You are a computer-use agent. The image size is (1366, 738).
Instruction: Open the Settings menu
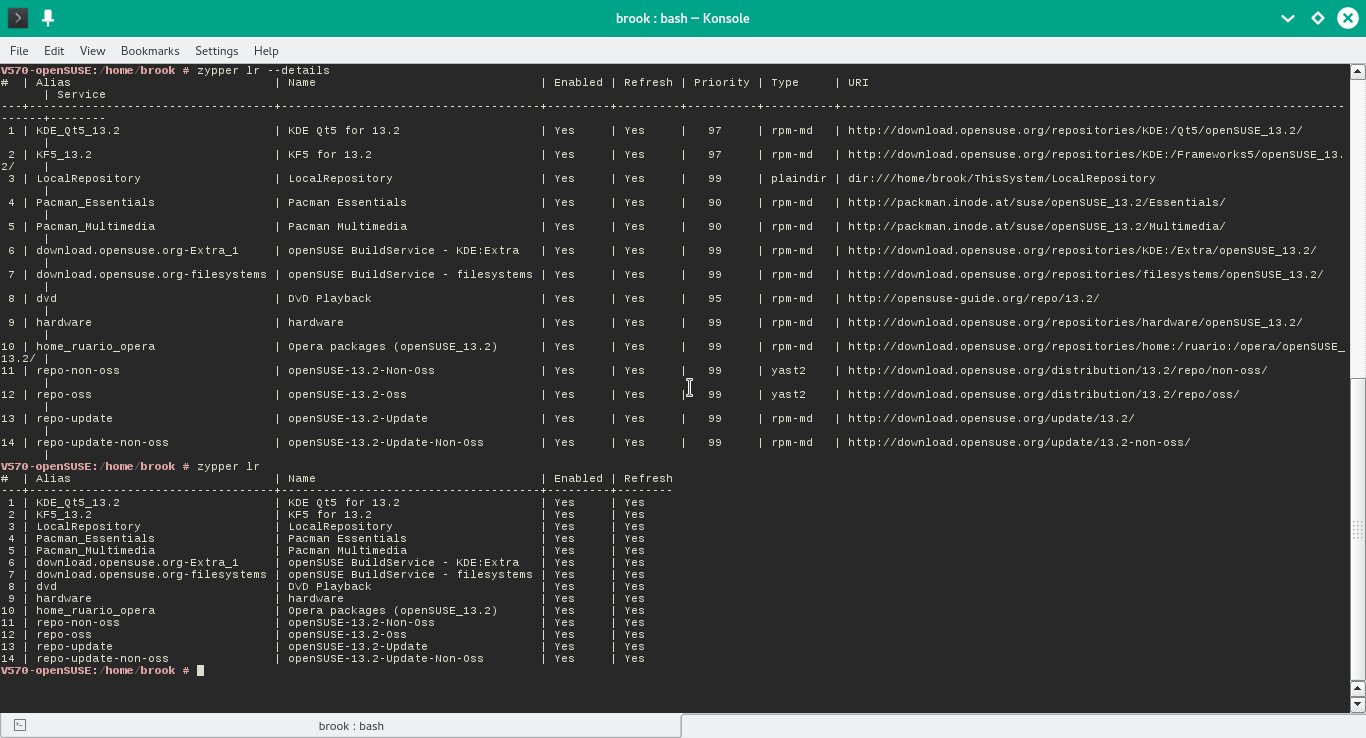[x=217, y=51]
